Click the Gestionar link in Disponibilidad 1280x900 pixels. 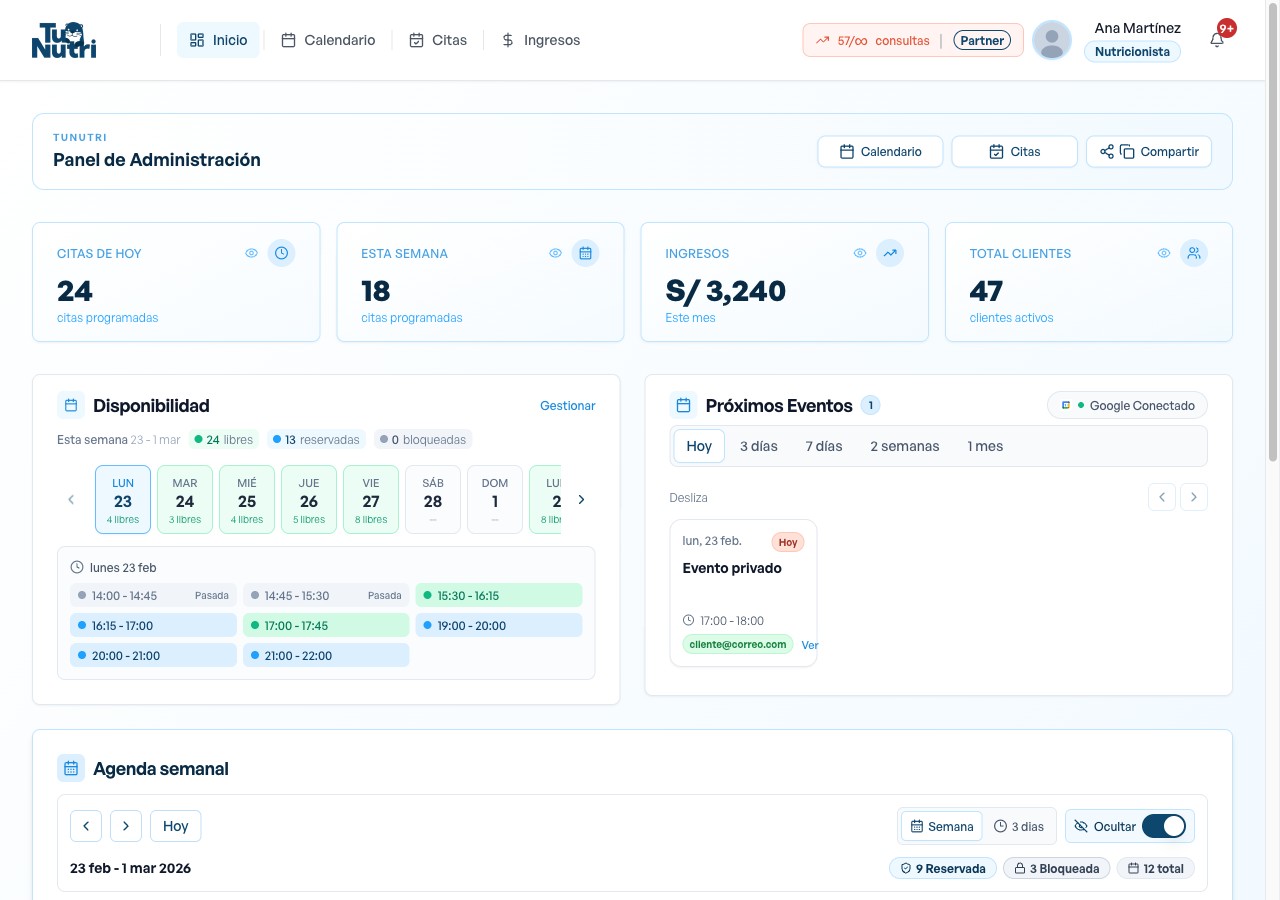pos(567,405)
